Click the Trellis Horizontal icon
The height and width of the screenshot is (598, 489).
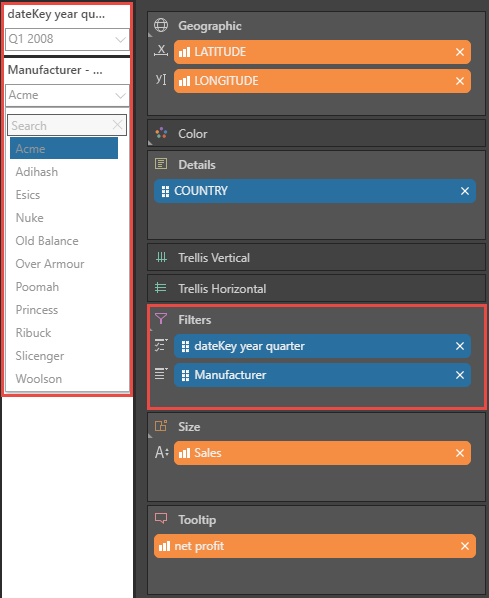click(161, 288)
